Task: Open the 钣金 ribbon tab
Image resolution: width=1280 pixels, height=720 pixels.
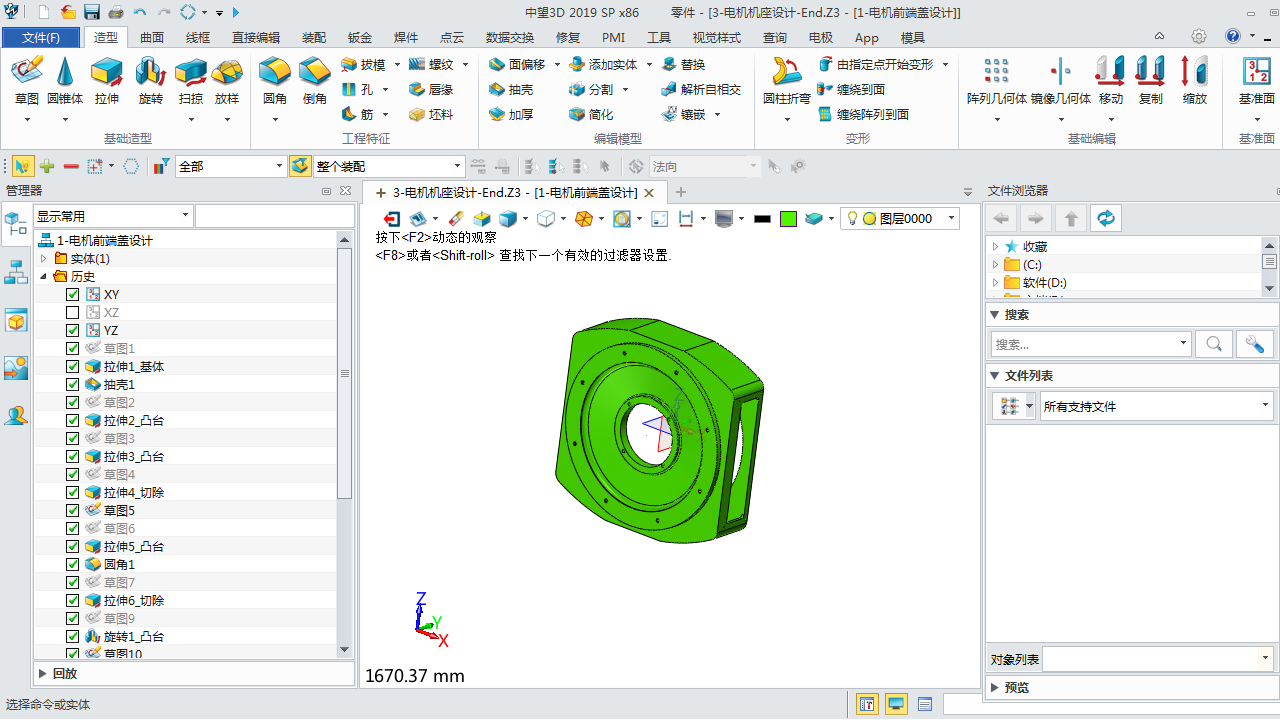Action: tap(358, 37)
